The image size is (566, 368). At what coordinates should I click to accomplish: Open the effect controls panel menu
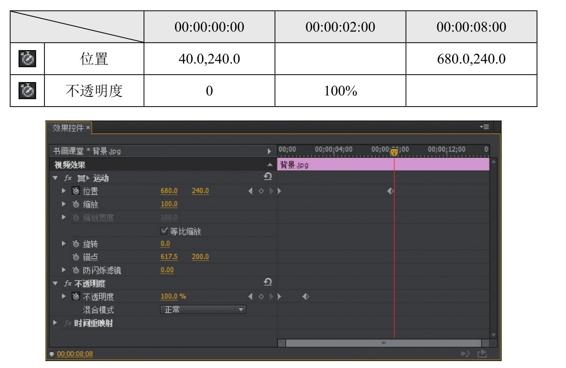tap(484, 126)
